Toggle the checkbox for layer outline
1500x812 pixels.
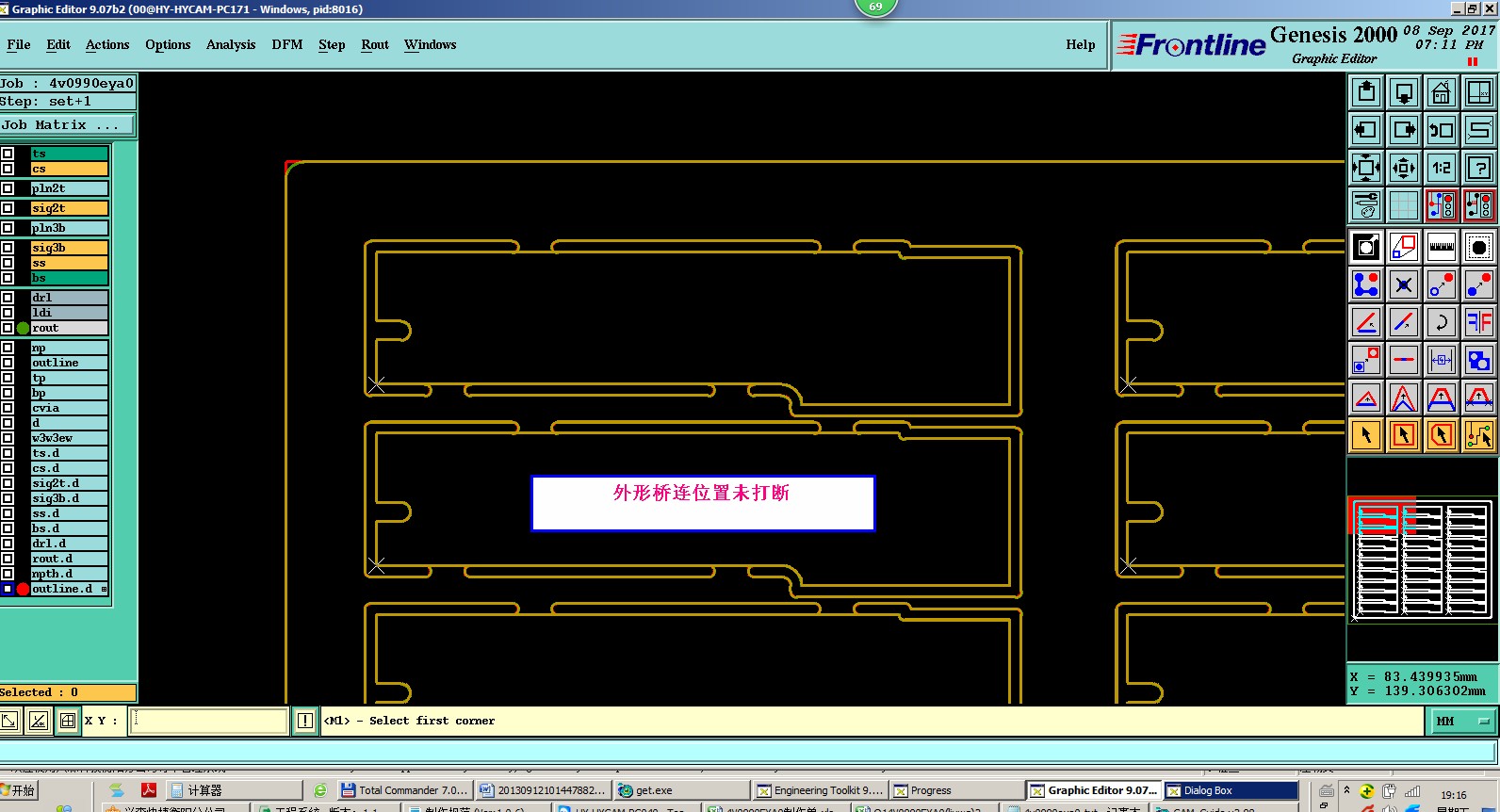point(8,363)
